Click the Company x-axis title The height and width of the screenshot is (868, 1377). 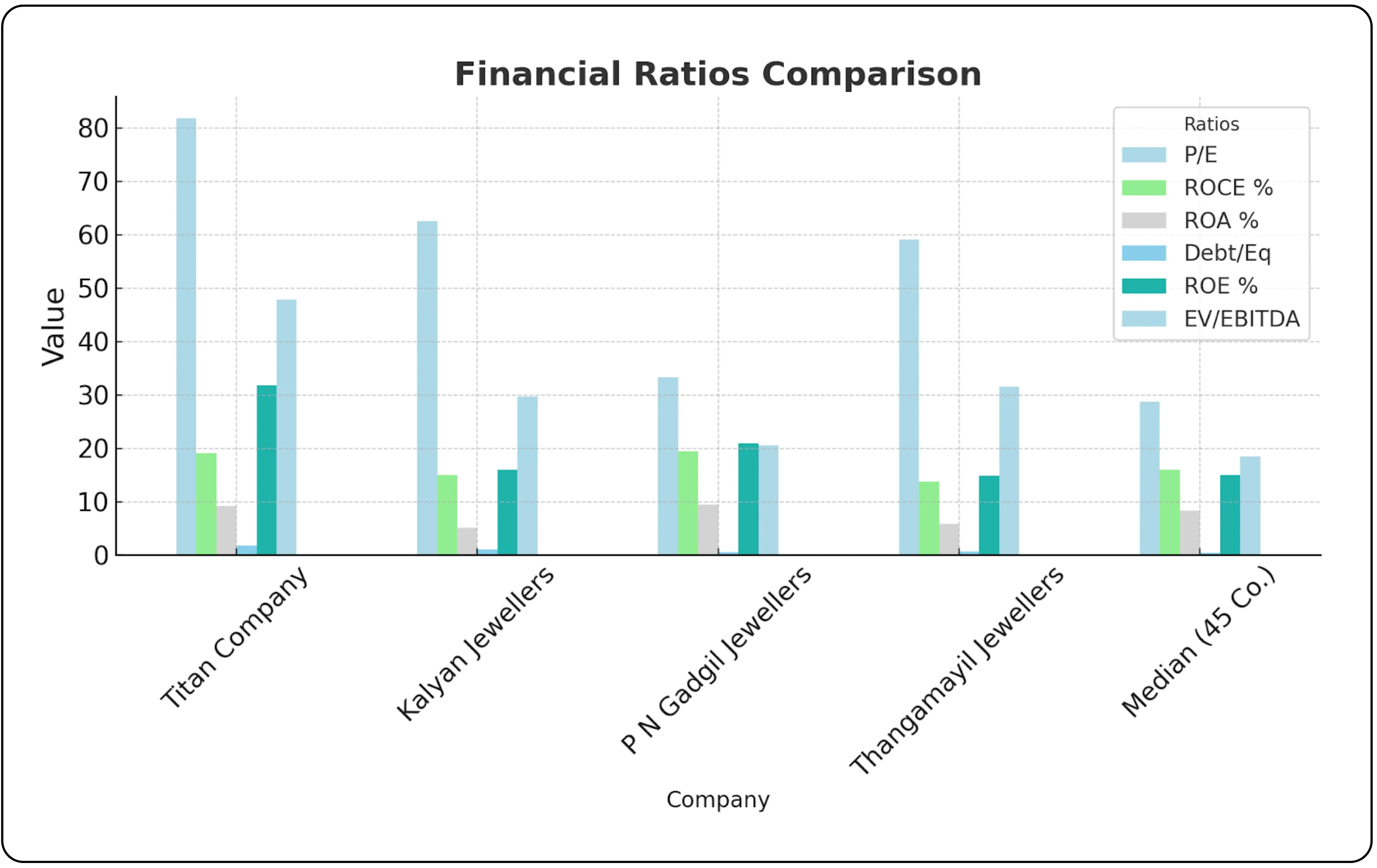coord(718,799)
